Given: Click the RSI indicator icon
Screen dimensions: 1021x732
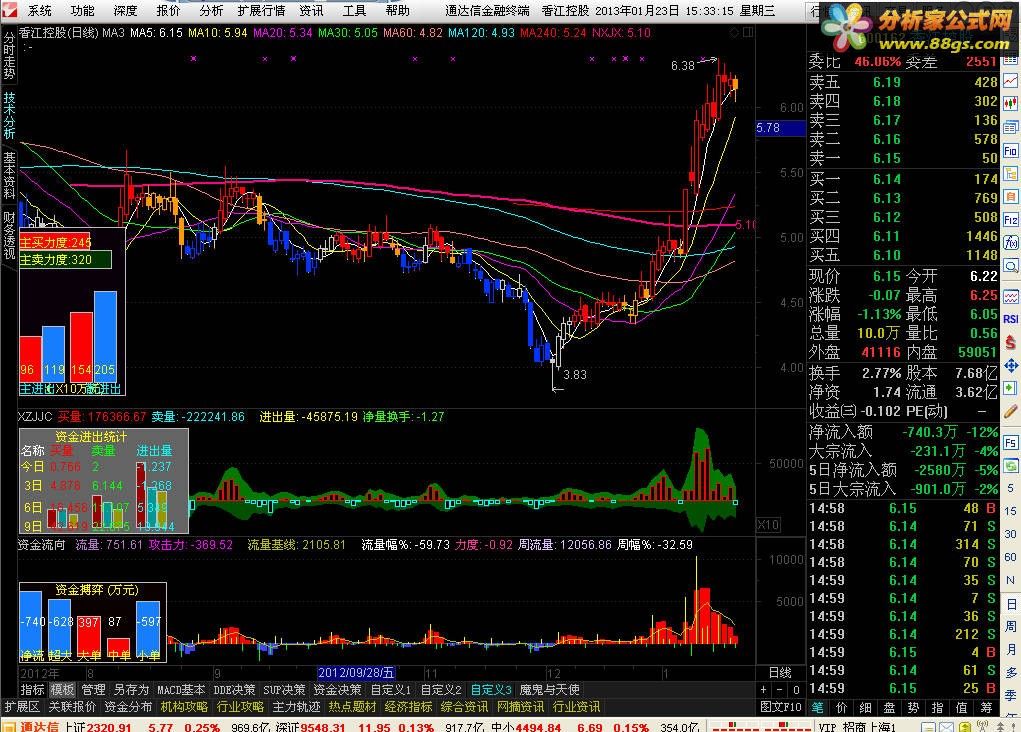Looking at the screenshot, I should 1011,319.
